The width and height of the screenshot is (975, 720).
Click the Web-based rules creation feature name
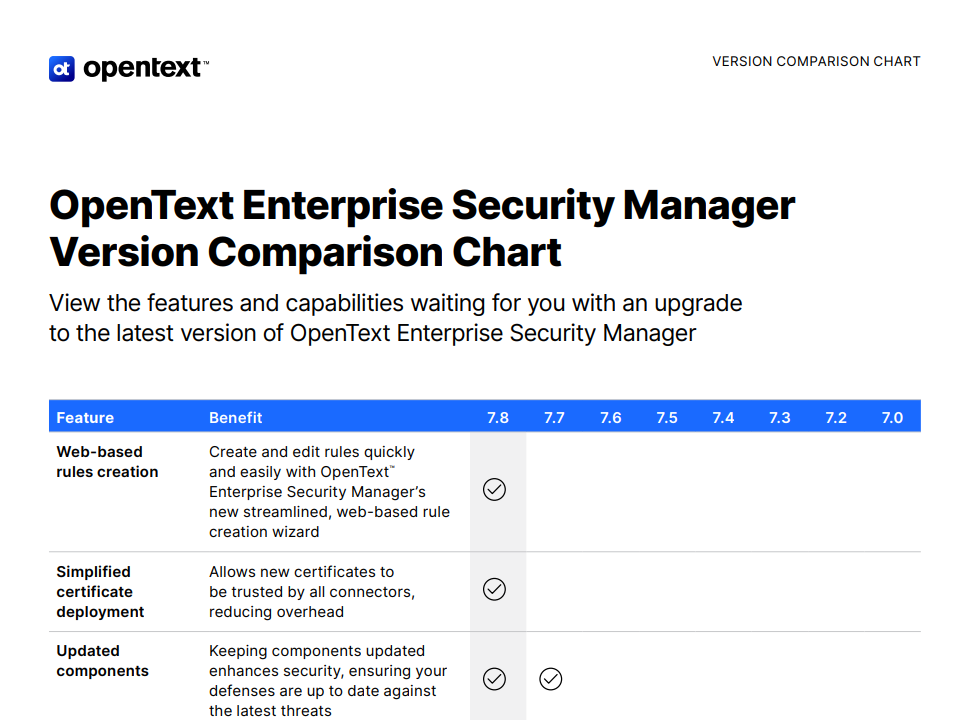pos(107,462)
